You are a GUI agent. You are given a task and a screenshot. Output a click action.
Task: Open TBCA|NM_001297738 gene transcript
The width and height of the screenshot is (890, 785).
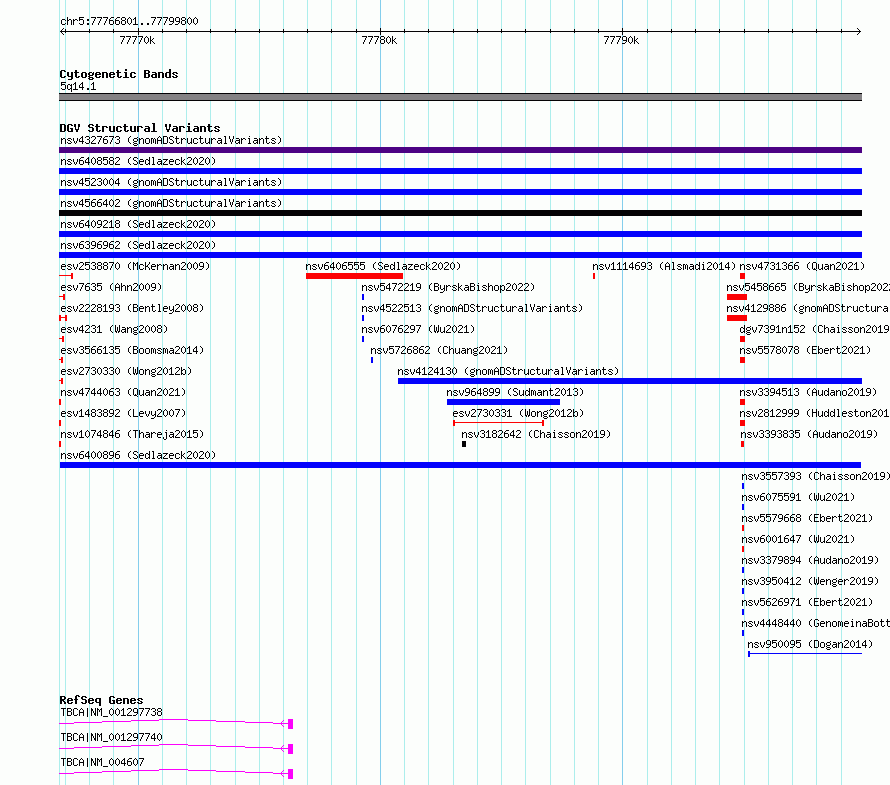pos(176,723)
